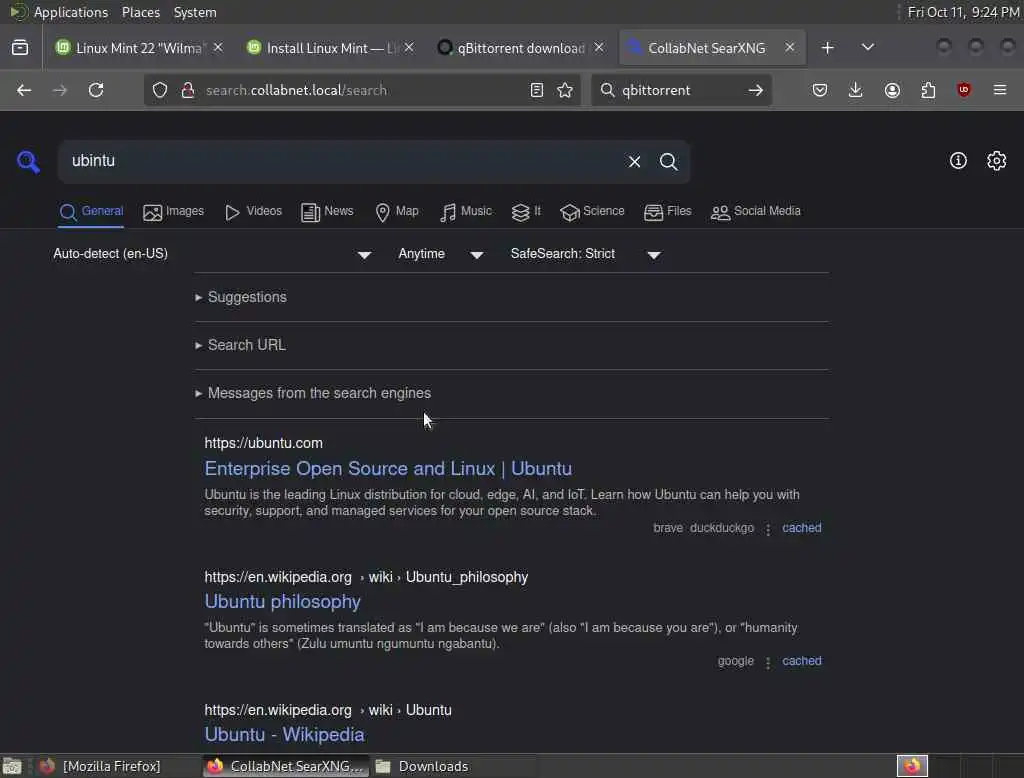1024x778 pixels.
Task: Select the Videos search category
Action: (253, 212)
